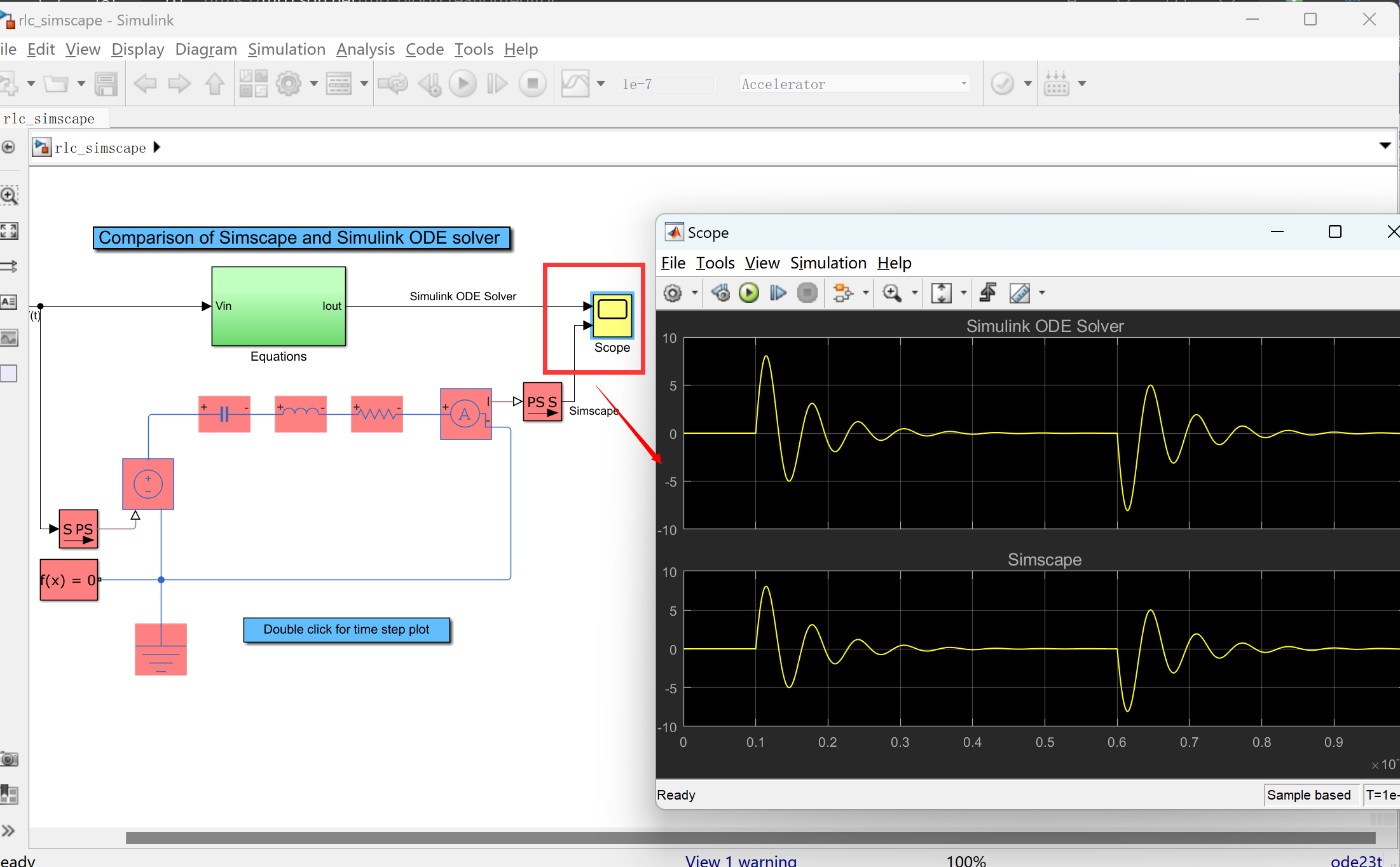
Task: Toggle Fit to View in left palette
Action: pyautogui.click(x=10, y=231)
